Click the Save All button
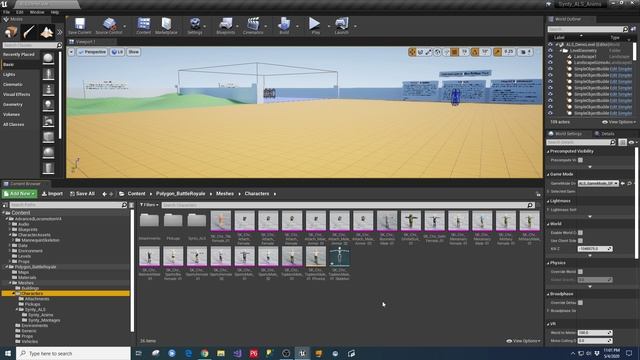640x360 pixels. (82, 194)
